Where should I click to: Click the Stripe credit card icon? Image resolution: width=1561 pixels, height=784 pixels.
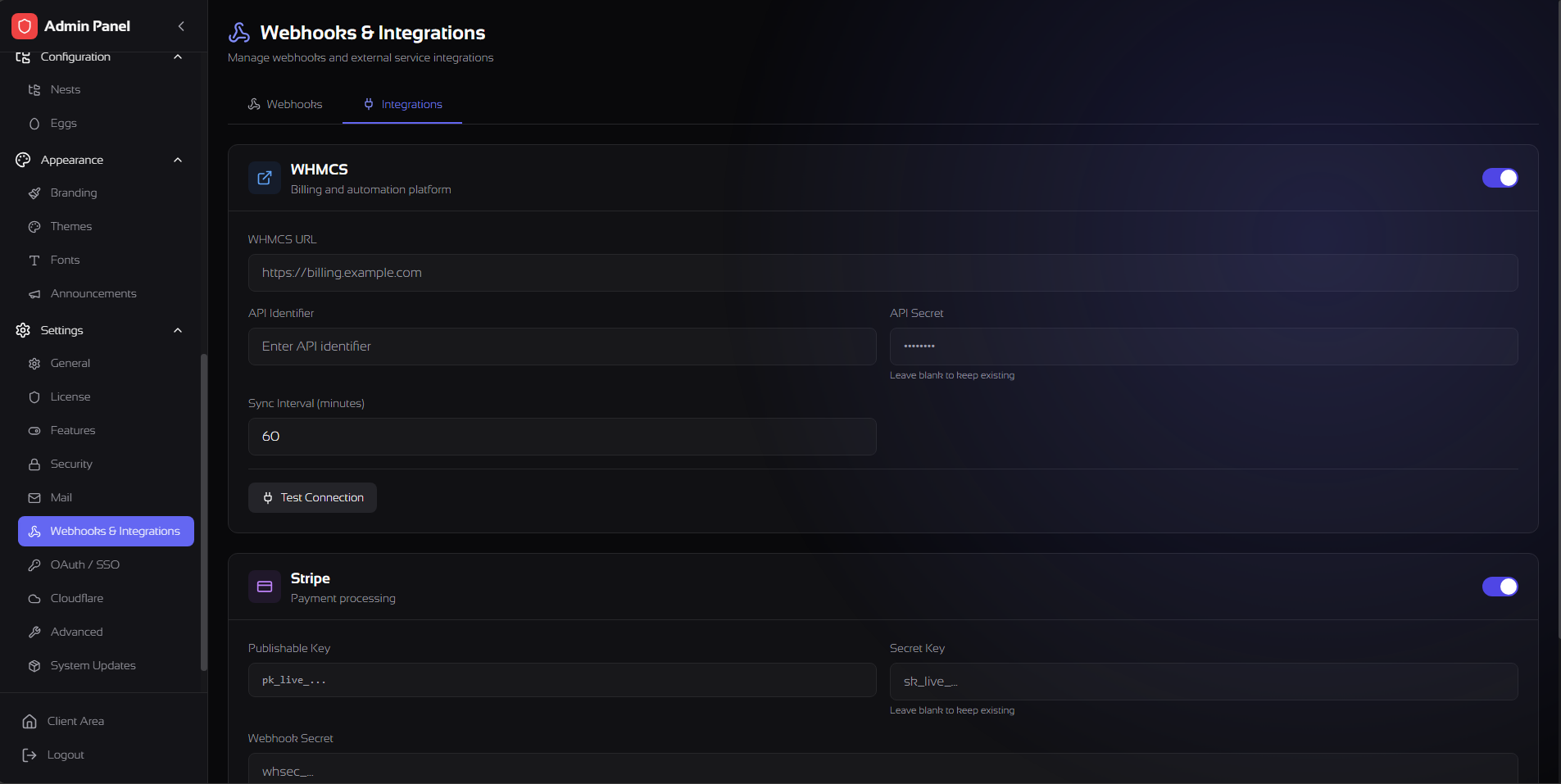265,587
